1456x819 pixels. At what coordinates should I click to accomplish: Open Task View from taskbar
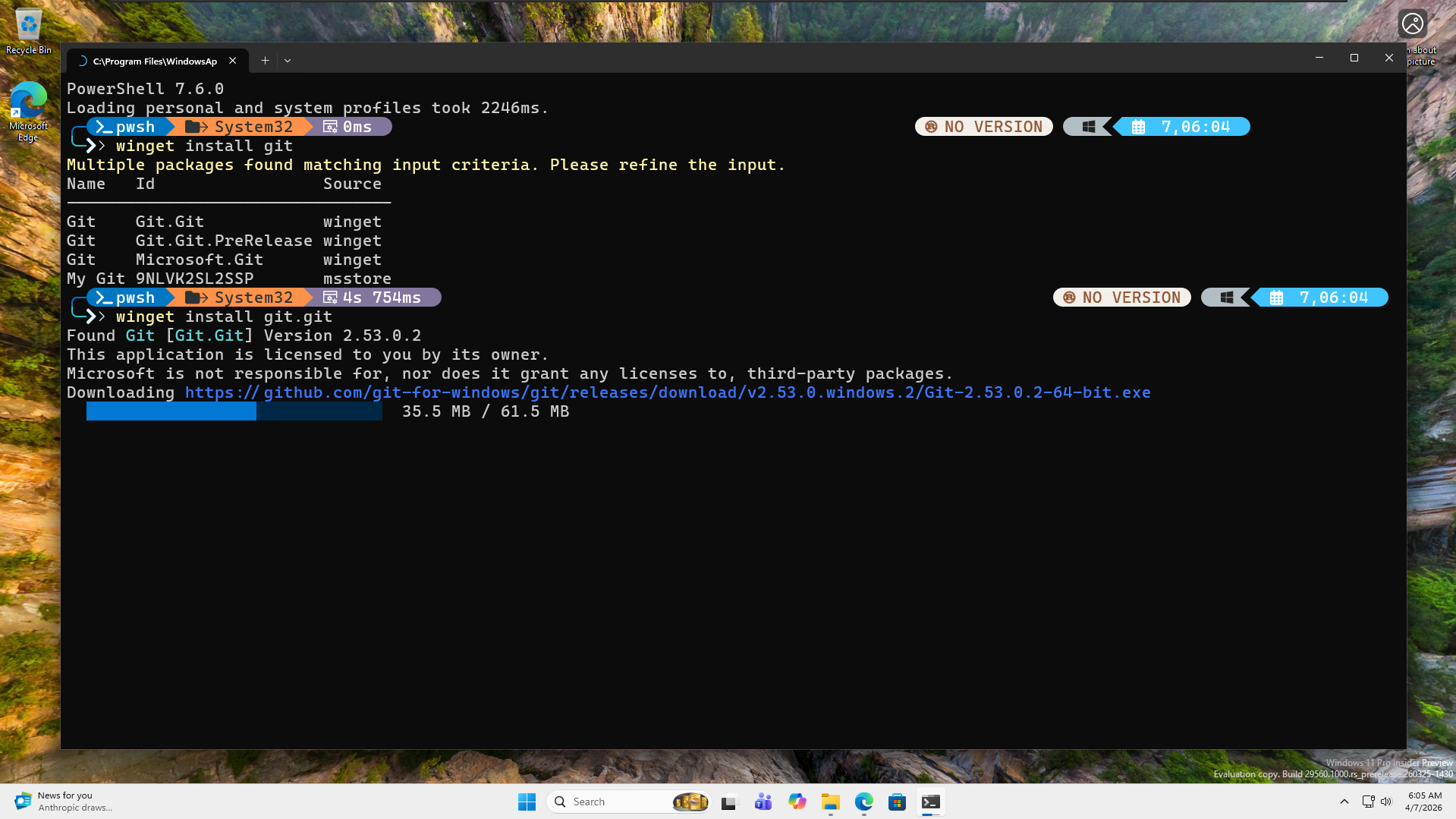[x=729, y=802]
